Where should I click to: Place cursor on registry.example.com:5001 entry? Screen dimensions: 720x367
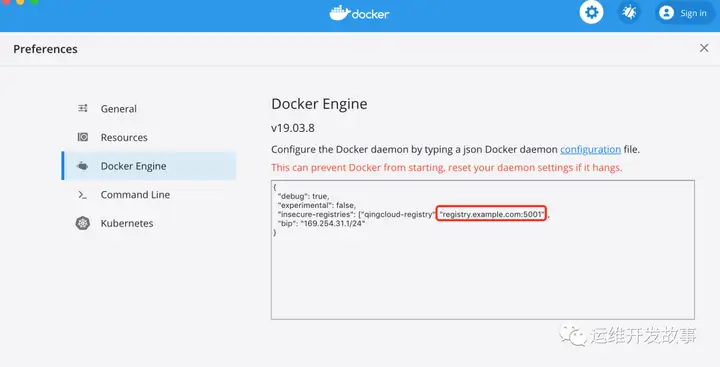pyautogui.click(x=491, y=214)
